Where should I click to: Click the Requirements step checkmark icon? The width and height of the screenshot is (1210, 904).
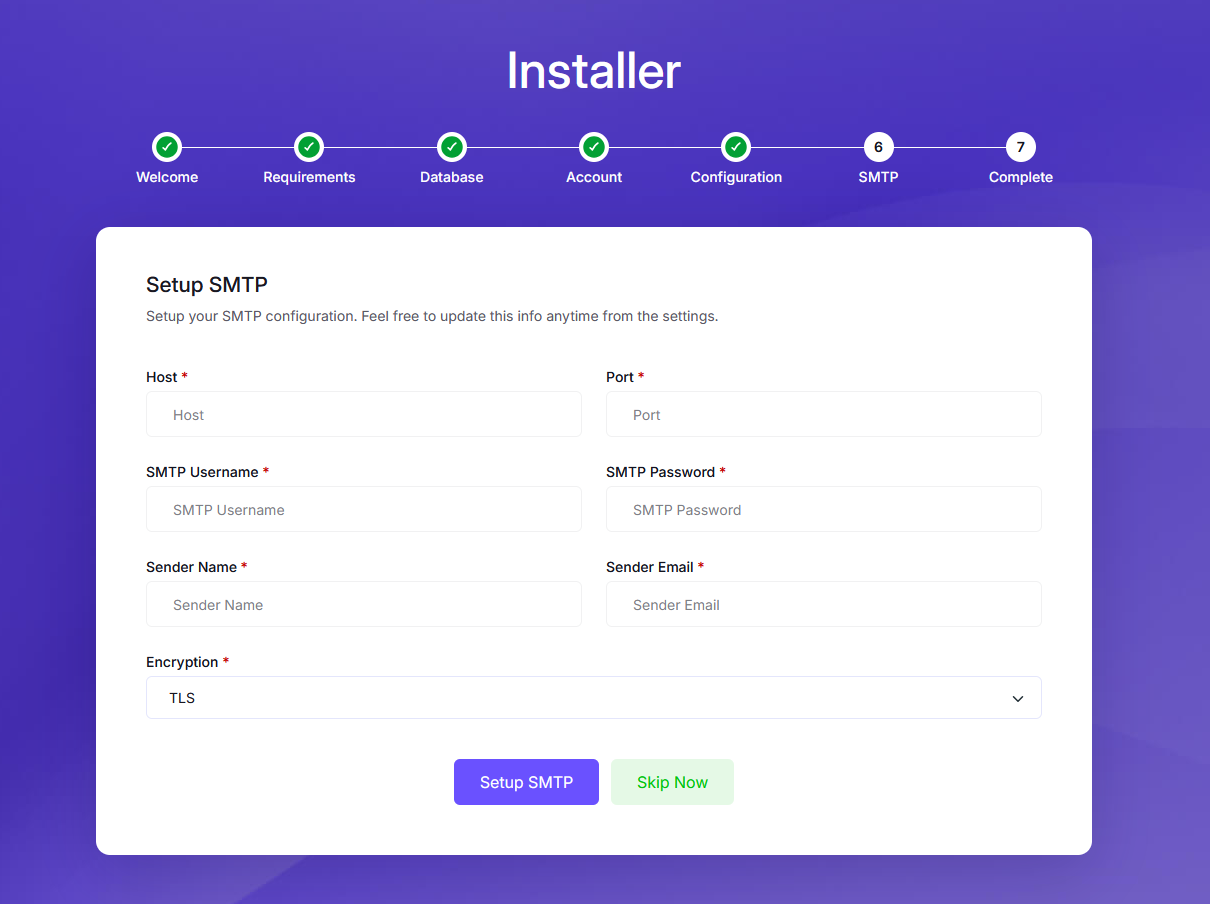pos(309,147)
